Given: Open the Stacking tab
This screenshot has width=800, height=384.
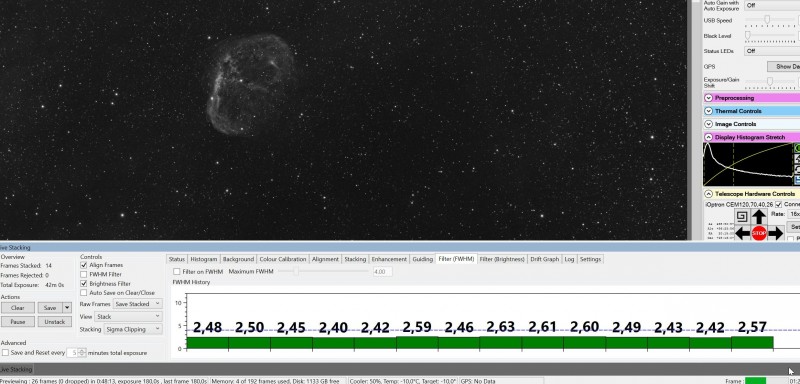Looking at the screenshot, I should coord(355,259).
